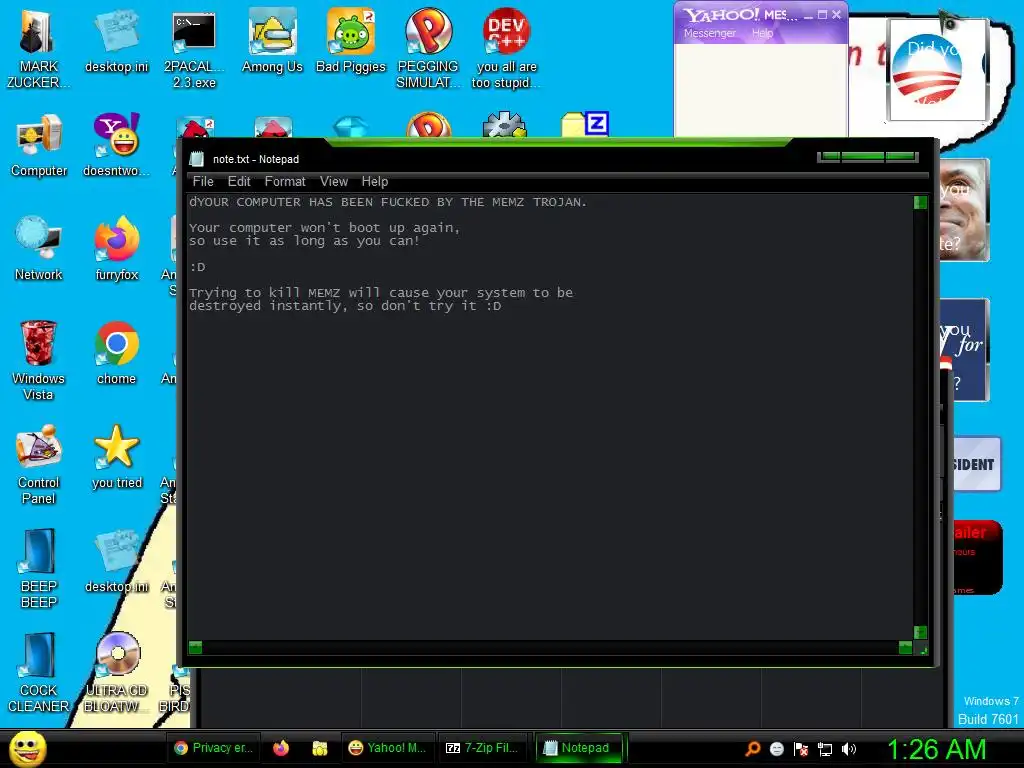The image size is (1024, 768).
Task: Launch the furryfox browser icon
Action: [116, 248]
